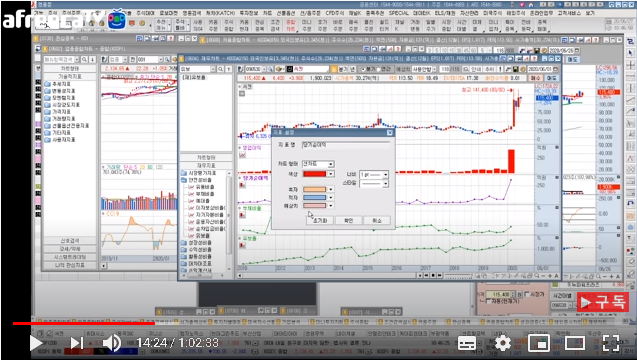This screenshot has height=360, width=637.
Task: Click the 재무지표 header above the ratio tree
Action: pos(206,165)
